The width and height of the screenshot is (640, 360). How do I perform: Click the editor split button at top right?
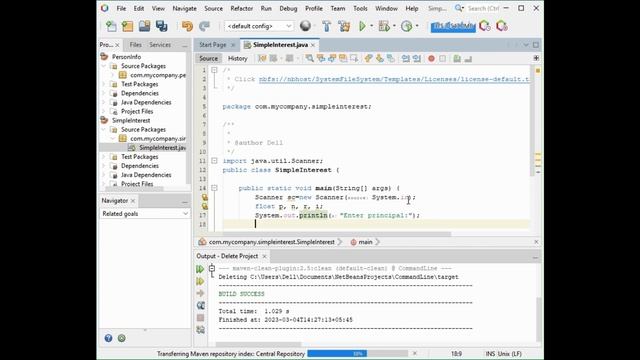[536, 58]
